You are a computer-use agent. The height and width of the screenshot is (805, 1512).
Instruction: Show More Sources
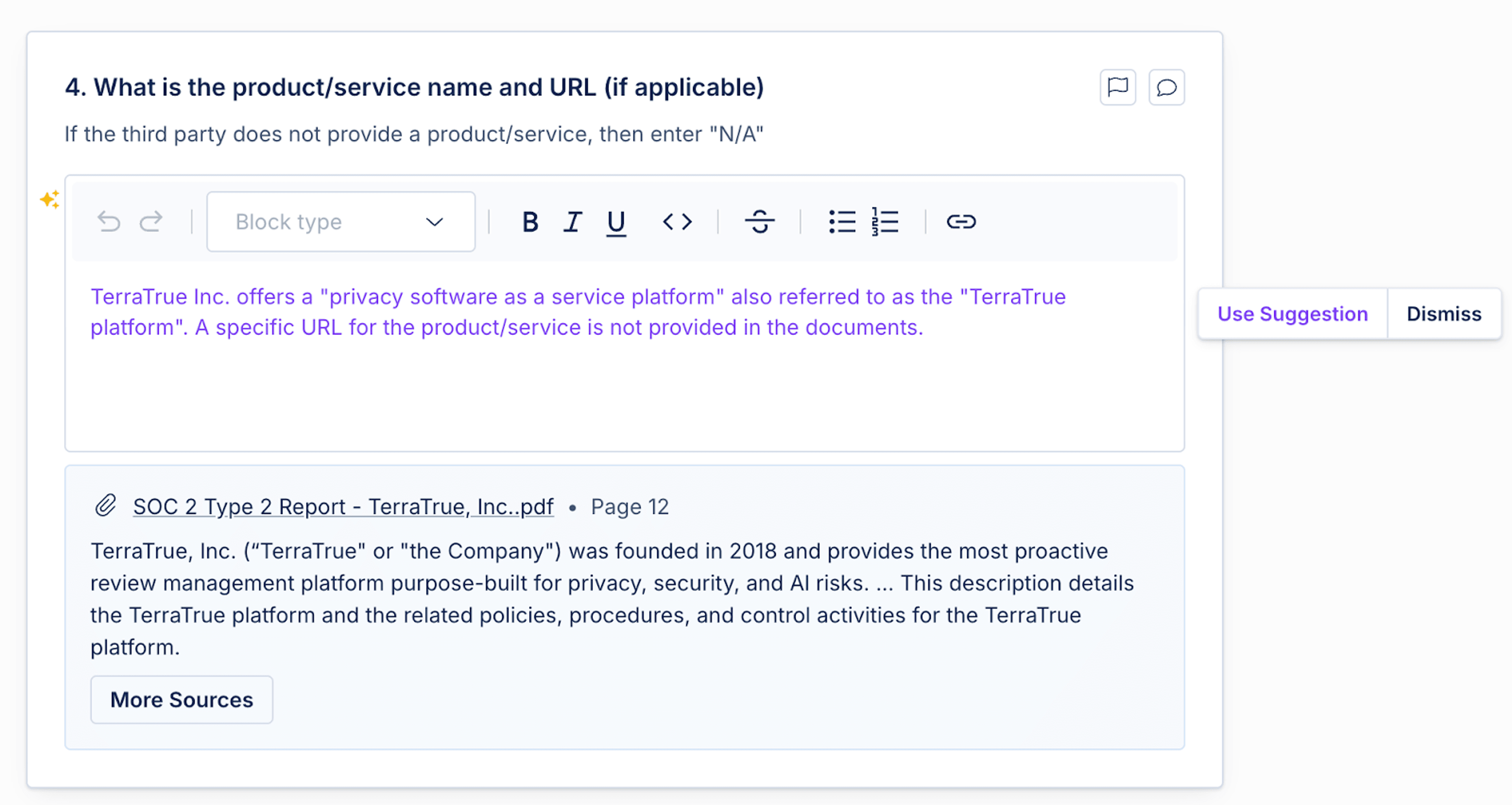click(x=182, y=700)
